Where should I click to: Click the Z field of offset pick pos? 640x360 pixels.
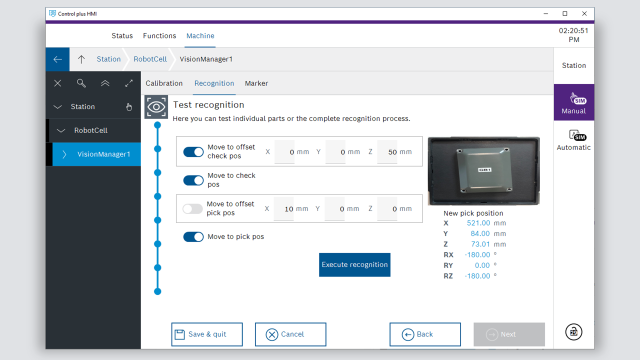387,209
